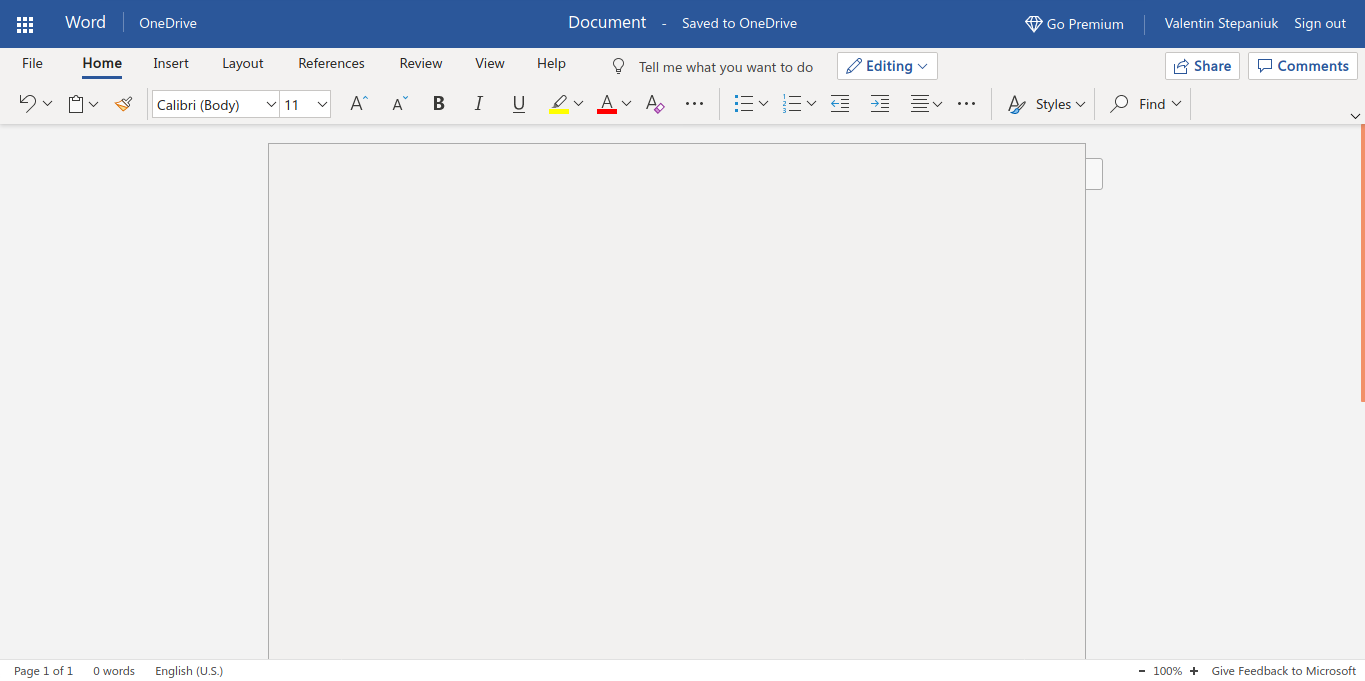Click the Shrink Font icon
This screenshot has height=681, width=1365.
pos(399,104)
